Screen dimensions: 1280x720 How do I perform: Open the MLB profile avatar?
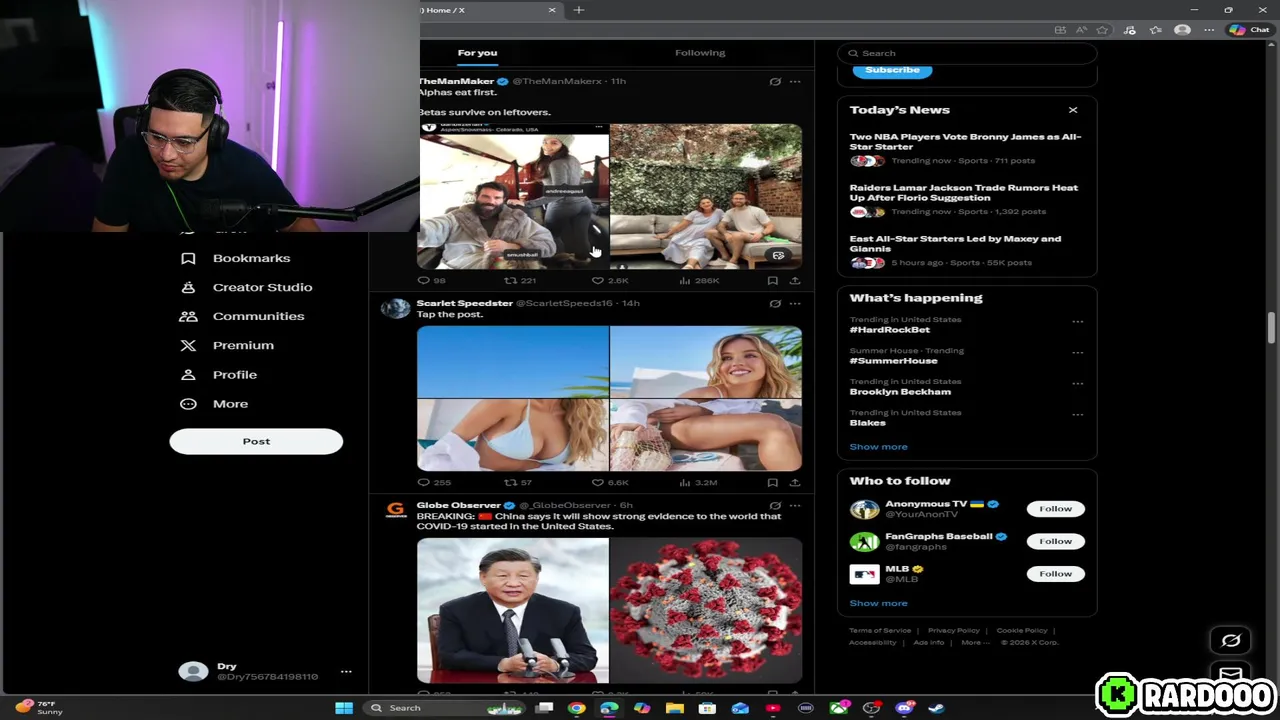(x=864, y=574)
